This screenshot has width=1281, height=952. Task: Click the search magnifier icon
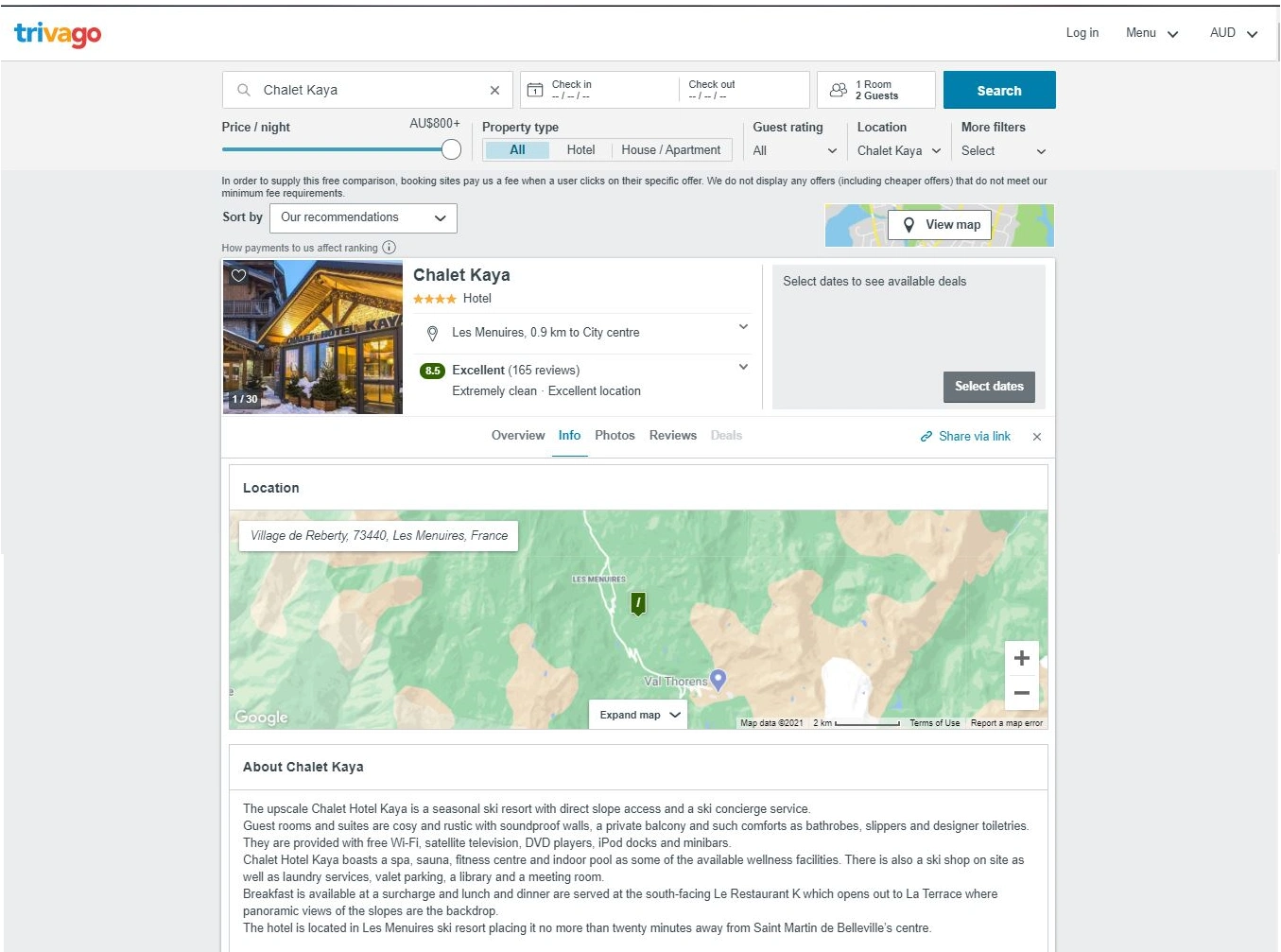point(244,90)
